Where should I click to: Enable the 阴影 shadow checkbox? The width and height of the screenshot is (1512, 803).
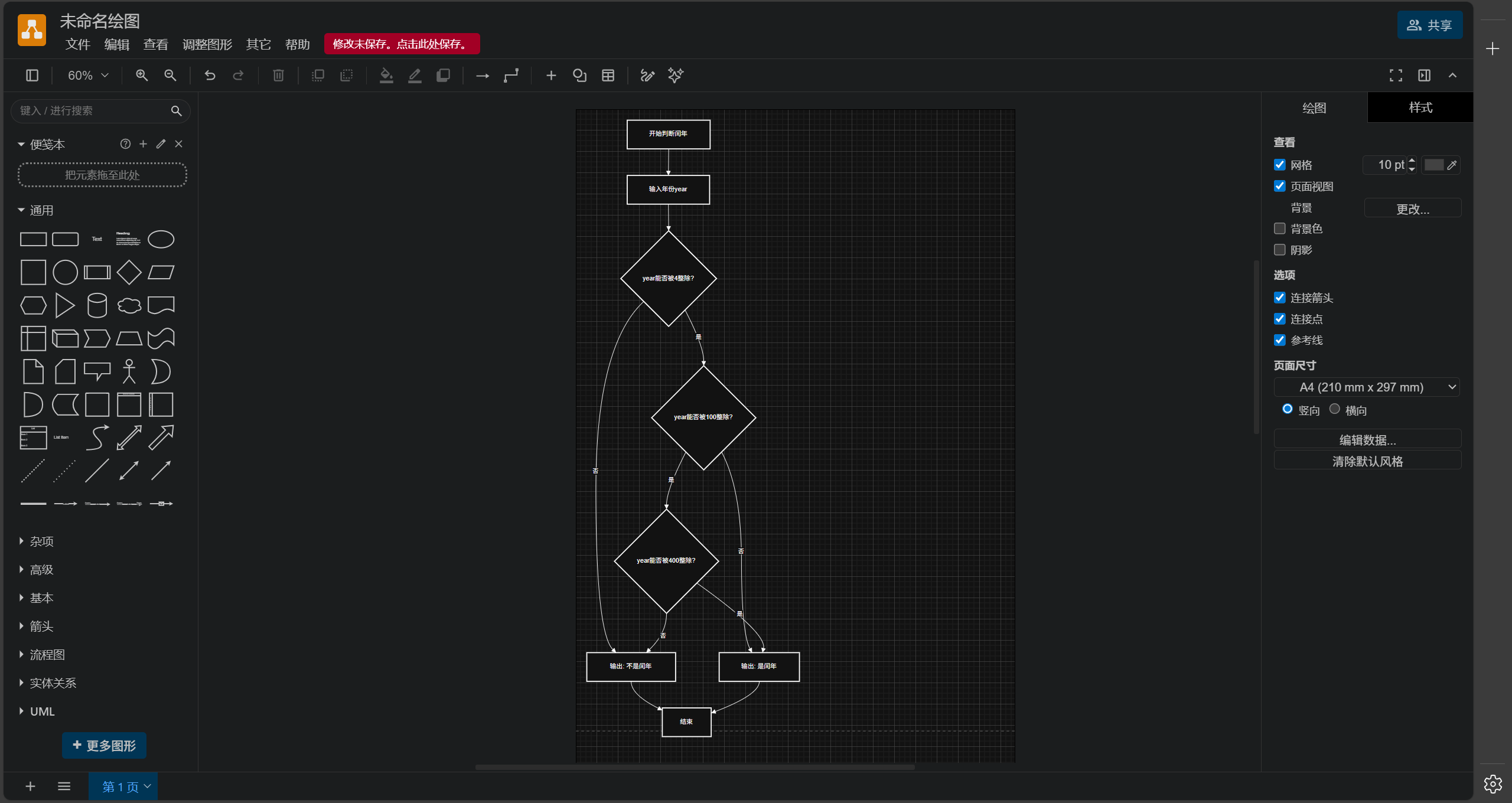[x=1280, y=250]
